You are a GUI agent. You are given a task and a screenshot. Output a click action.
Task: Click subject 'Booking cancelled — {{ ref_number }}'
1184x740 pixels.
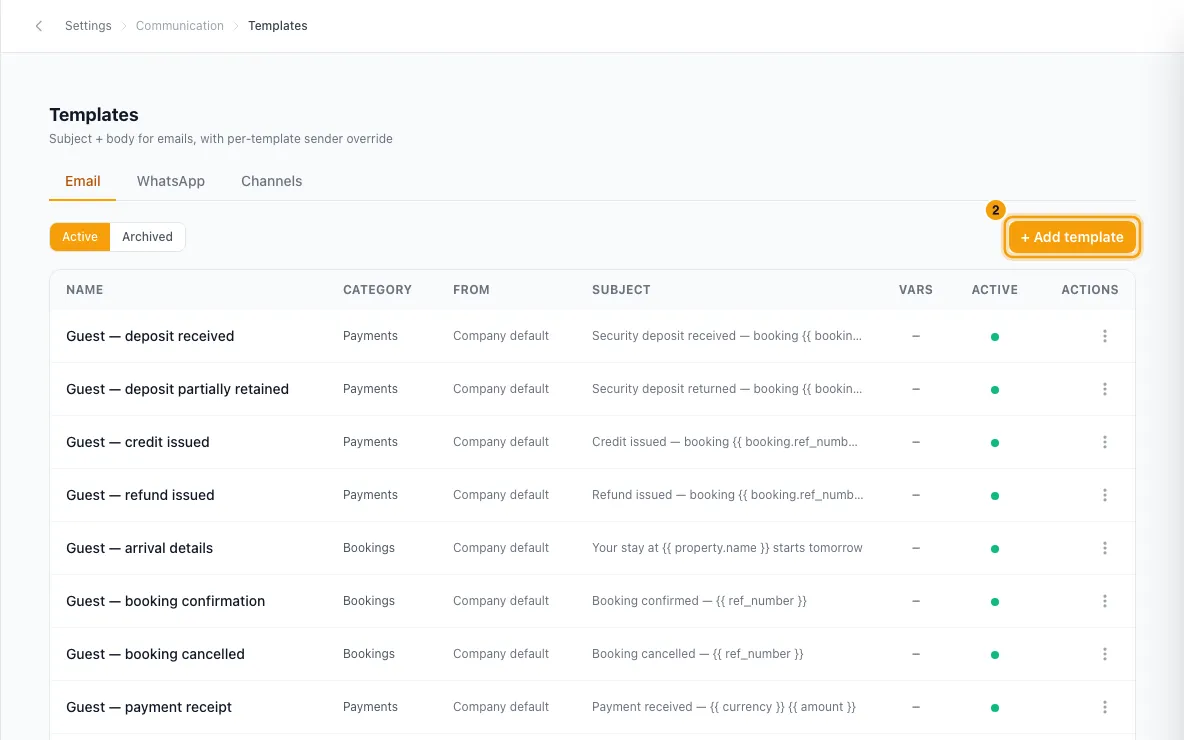click(x=698, y=654)
